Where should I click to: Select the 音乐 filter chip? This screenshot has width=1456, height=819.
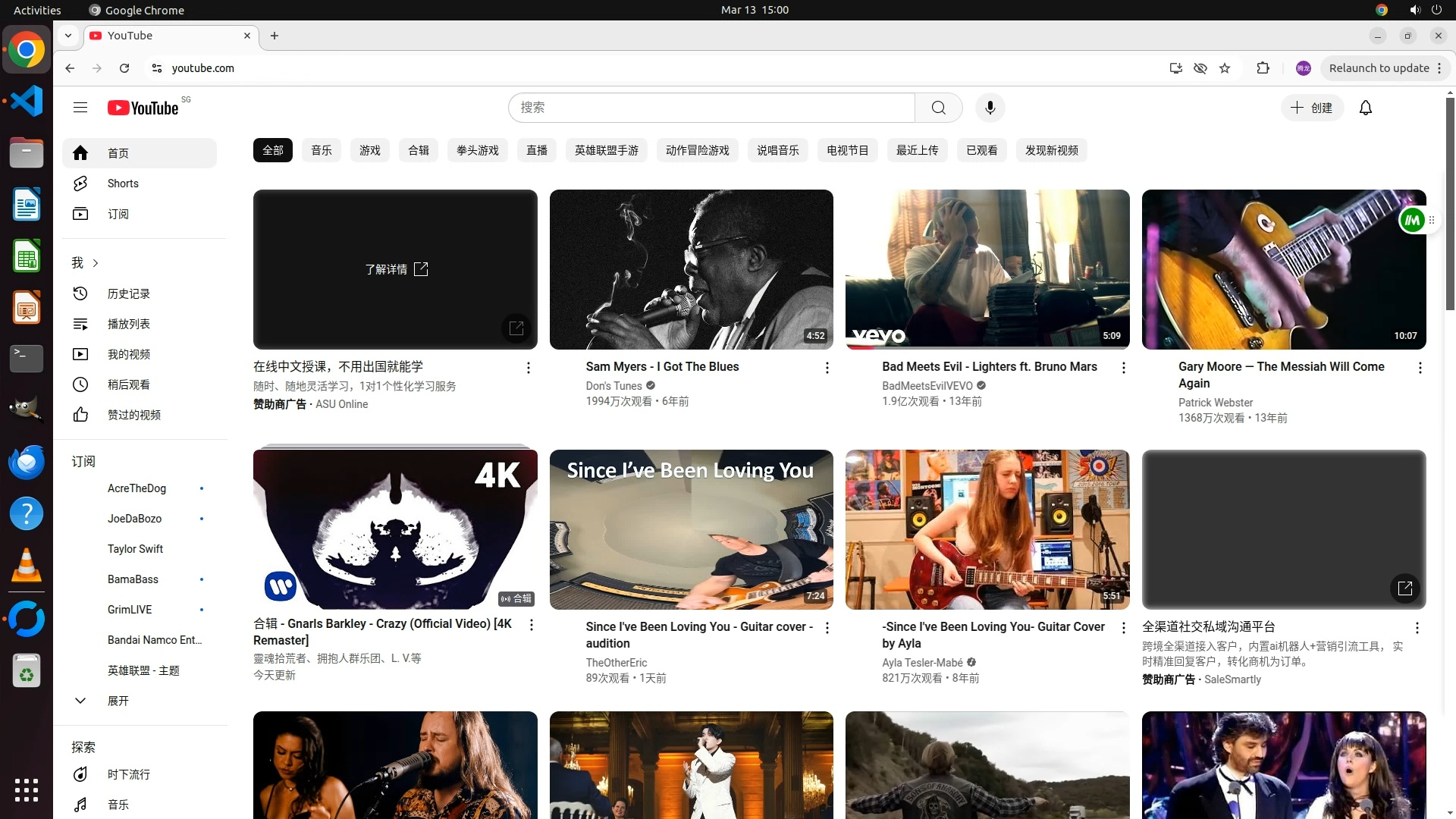[x=321, y=150]
